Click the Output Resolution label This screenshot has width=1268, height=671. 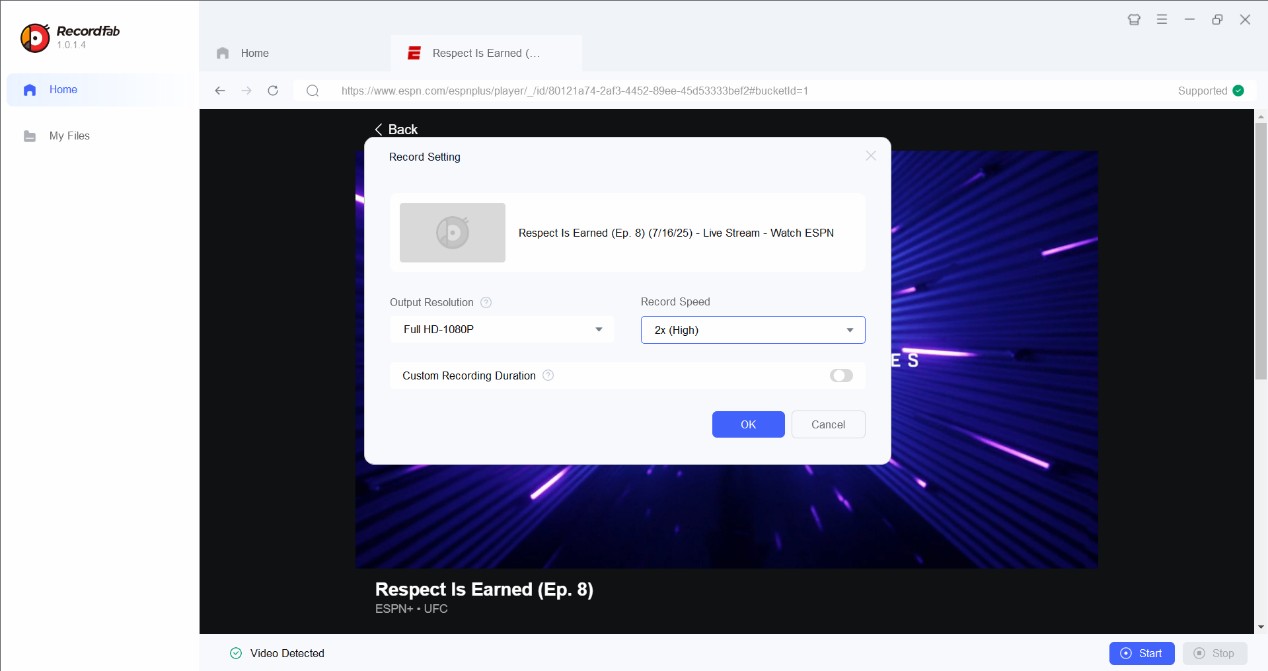click(x=432, y=302)
